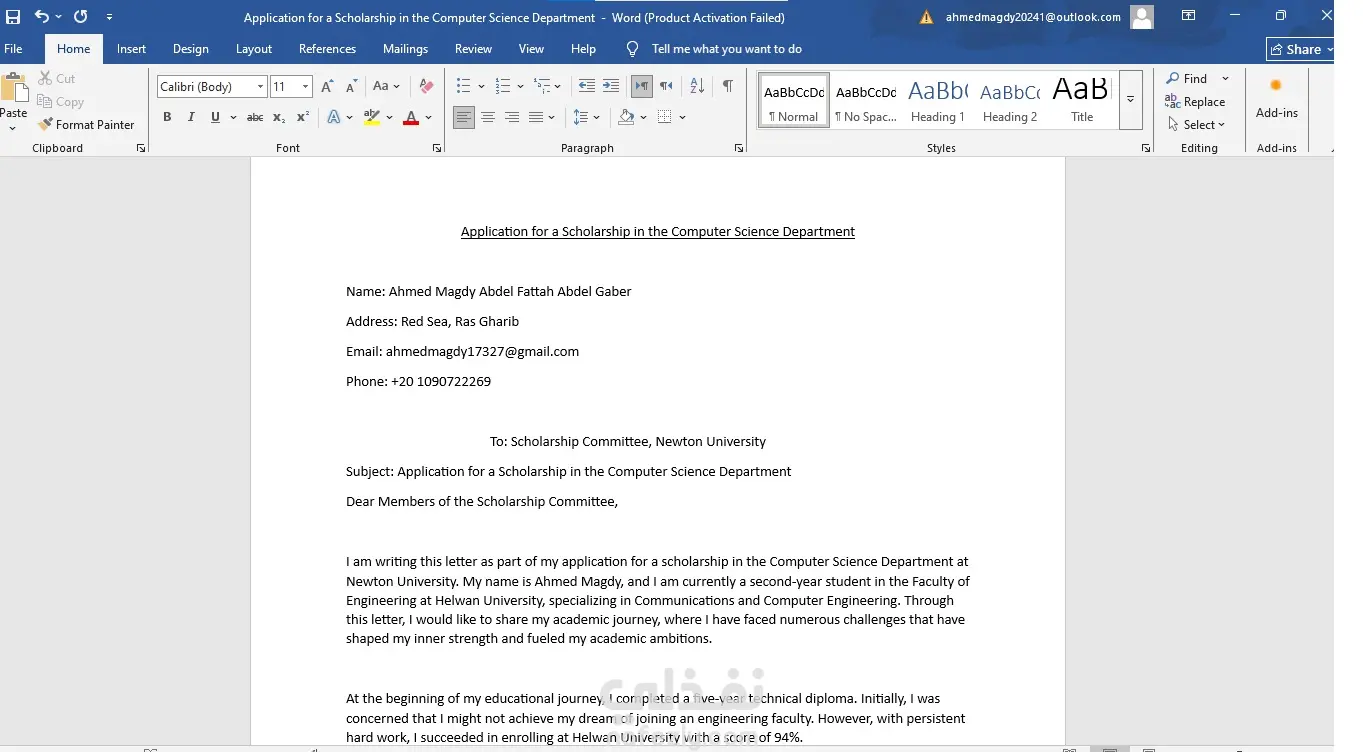Apply the No Spacing style
Image resolution: width=1363 pixels, height=752 pixels.
coord(866,100)
